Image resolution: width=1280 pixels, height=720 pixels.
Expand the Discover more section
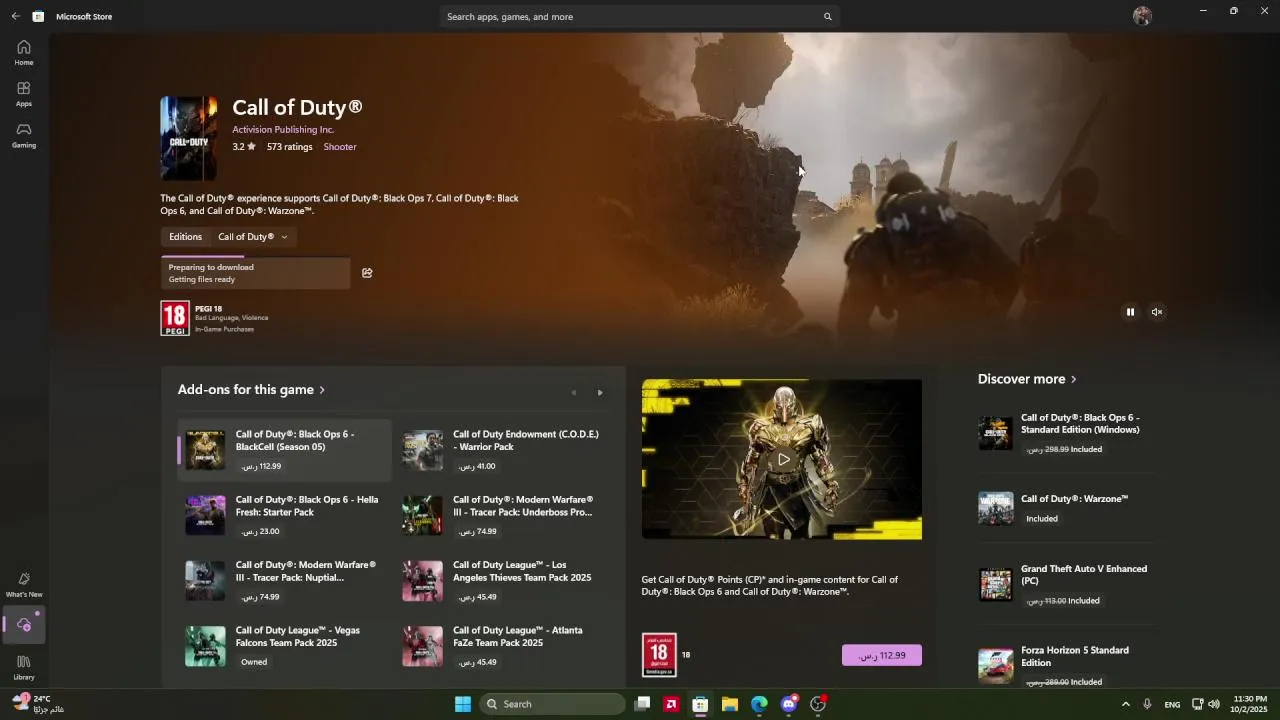click(1027, 379)
